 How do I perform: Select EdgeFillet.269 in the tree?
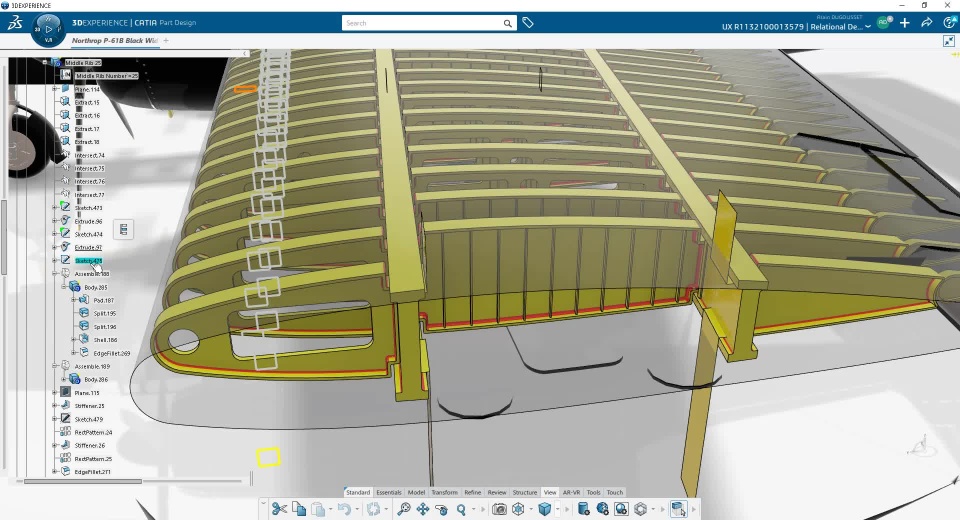(111, 353)
